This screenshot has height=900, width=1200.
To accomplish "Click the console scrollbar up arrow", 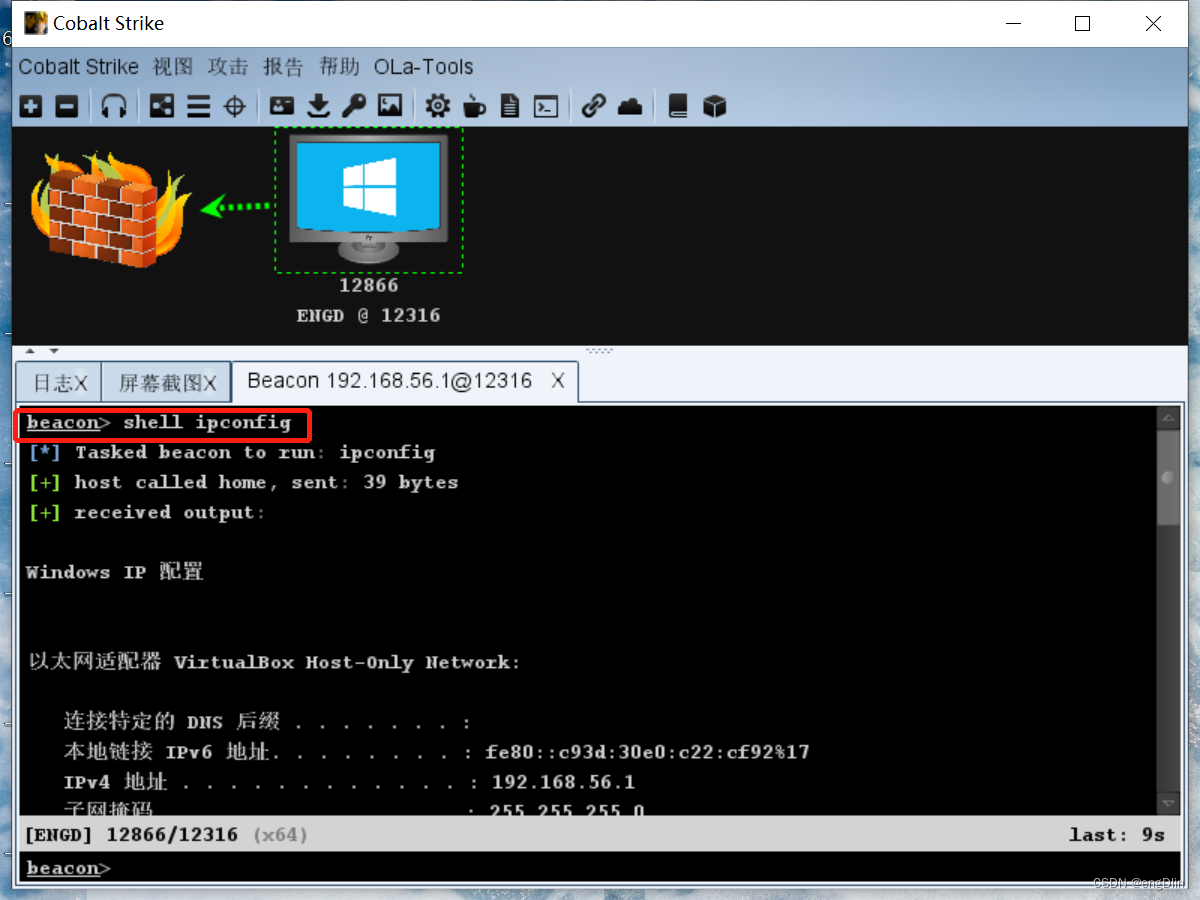I will tap(1168, 417).
